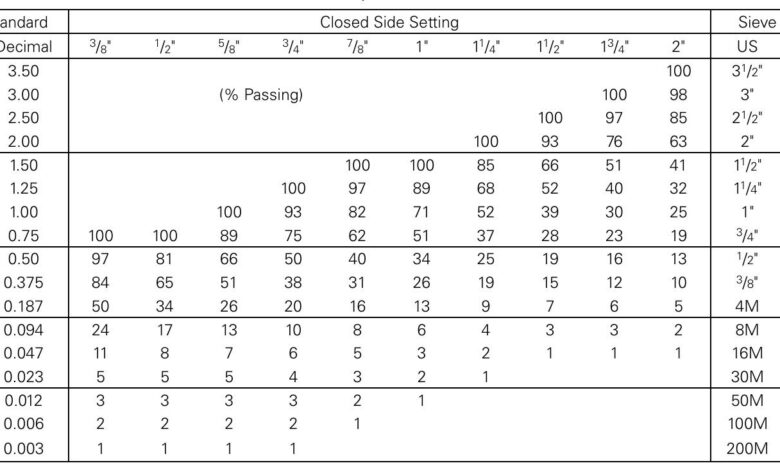Select the 3 1/2" sieve row label
780x470 pixels.
pyautogui.click(x=747, y=71)
